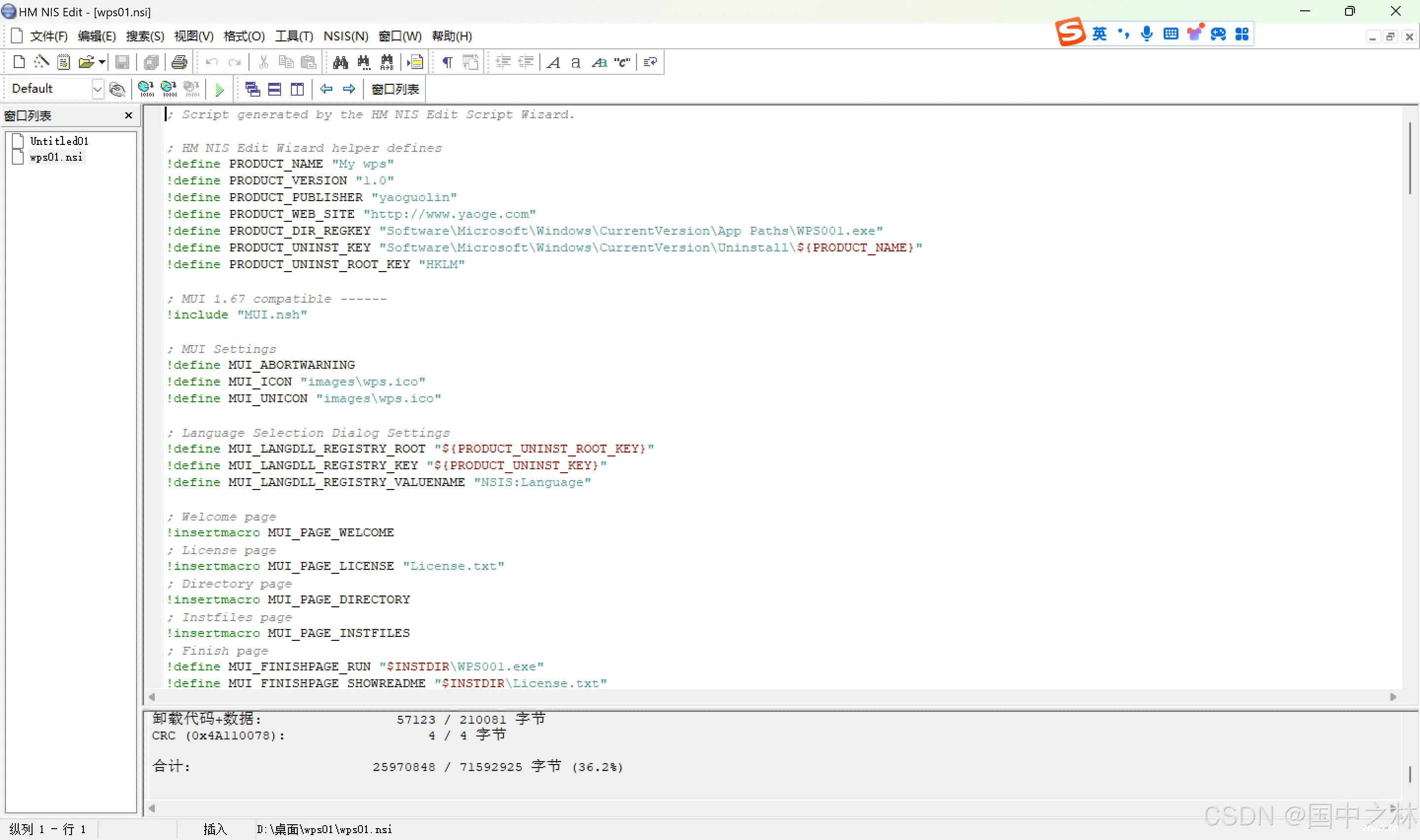1420x840 pixels.
Task: Toggle the 窗口列表 toolbar button
Action: (x=395, y=89)
